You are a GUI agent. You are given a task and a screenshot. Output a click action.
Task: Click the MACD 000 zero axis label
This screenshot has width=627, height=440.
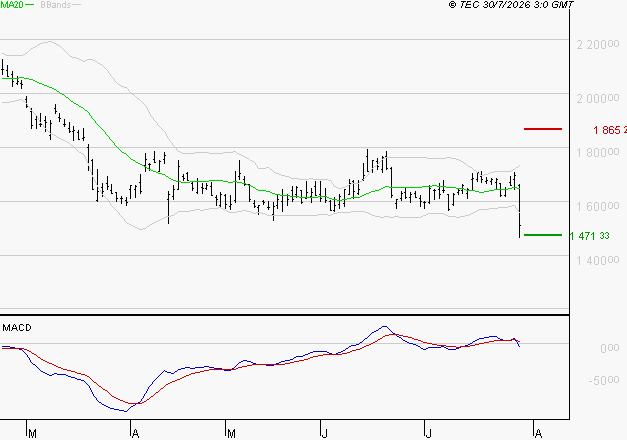pyautogui.click(x=610, y=348)
